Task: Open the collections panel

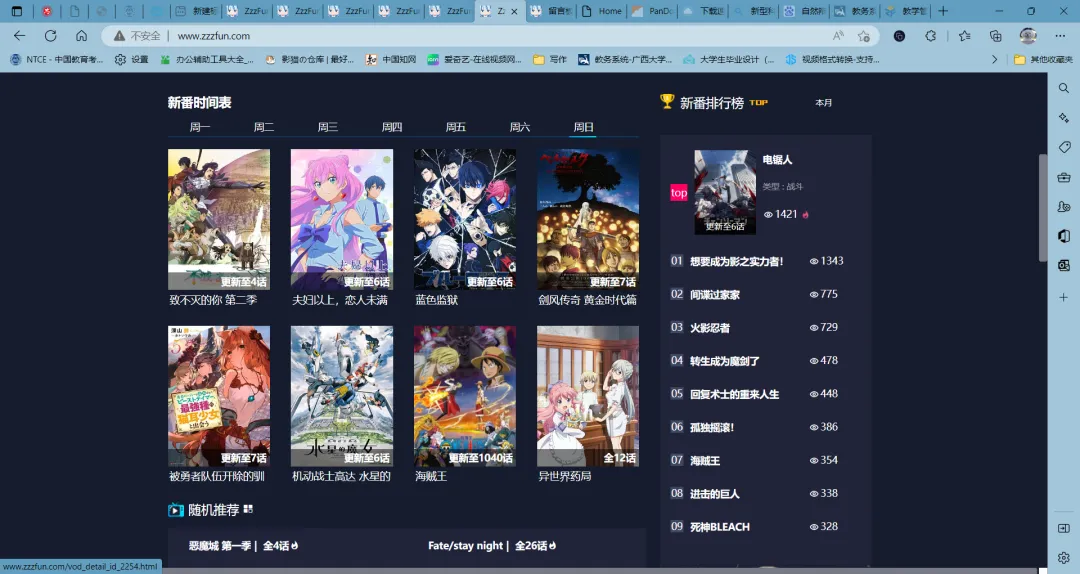Action: 995,36
